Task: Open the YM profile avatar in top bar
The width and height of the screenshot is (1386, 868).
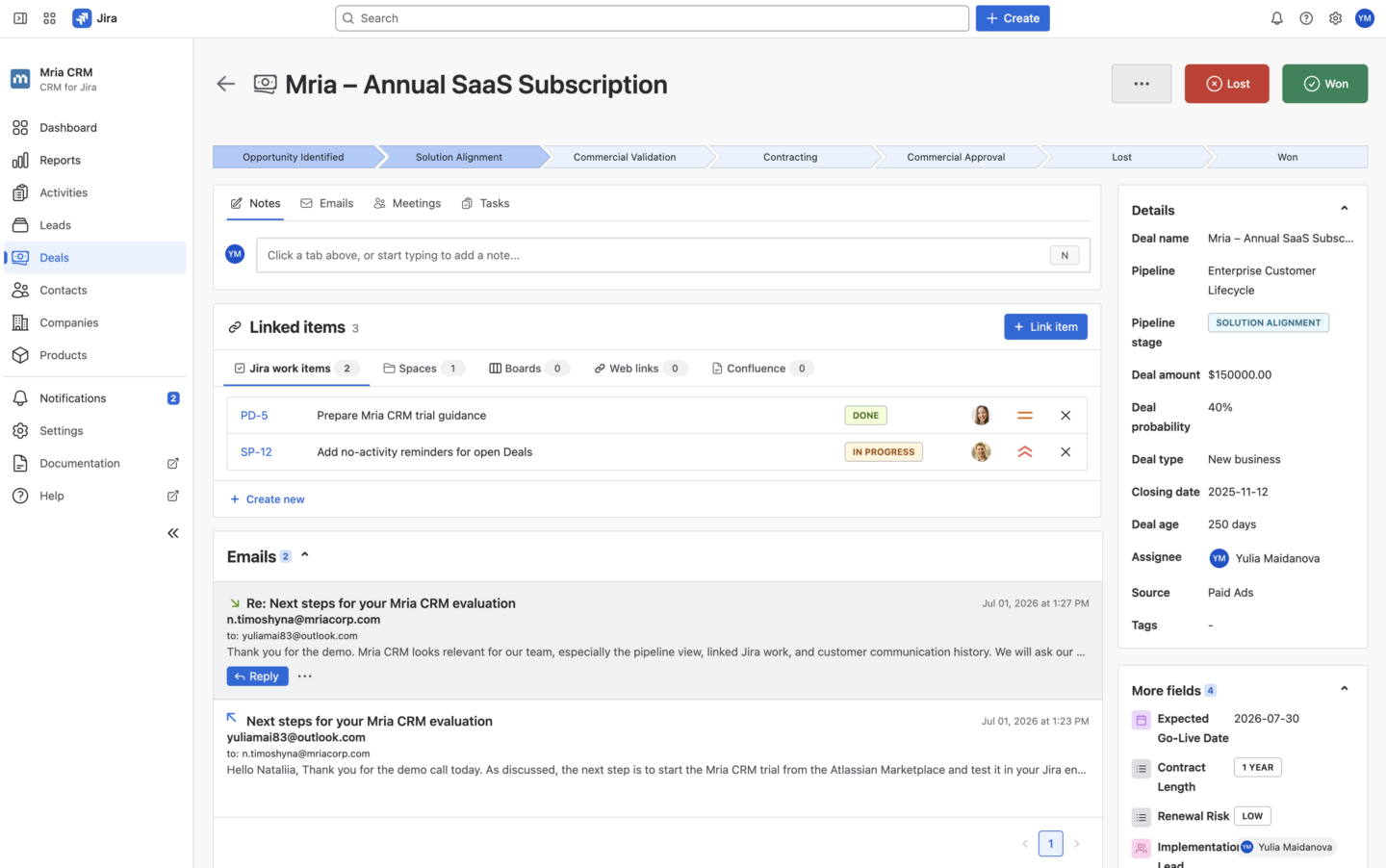Action: (1365, 18)
